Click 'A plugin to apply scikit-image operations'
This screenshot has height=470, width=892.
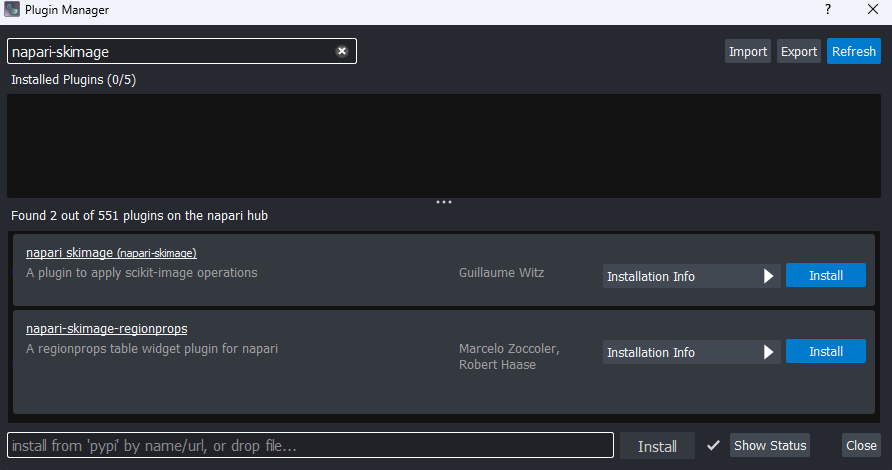142,273
